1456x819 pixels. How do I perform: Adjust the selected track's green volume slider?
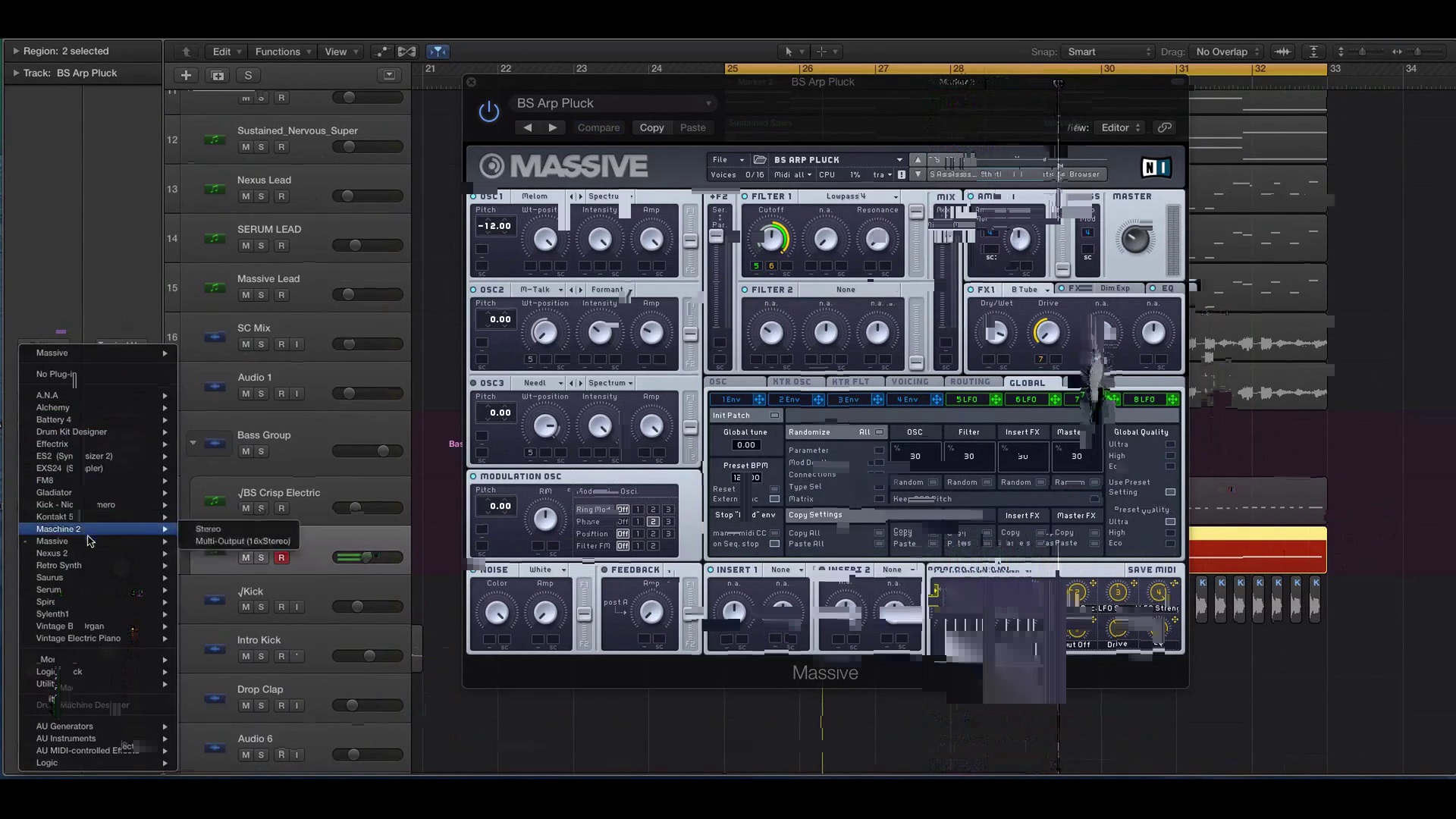click(x=367, y=557)
